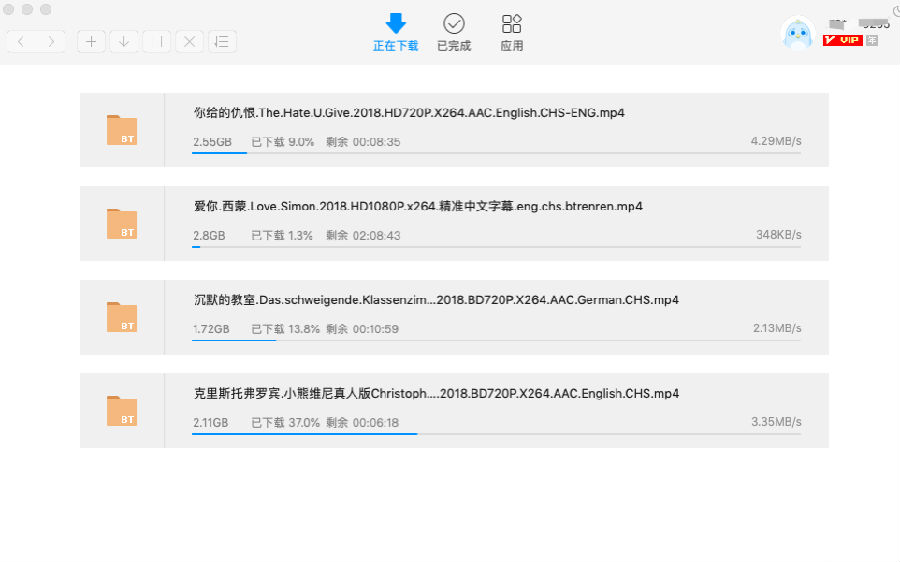Click the progress bar at 1.3% task

pos(496,247)
